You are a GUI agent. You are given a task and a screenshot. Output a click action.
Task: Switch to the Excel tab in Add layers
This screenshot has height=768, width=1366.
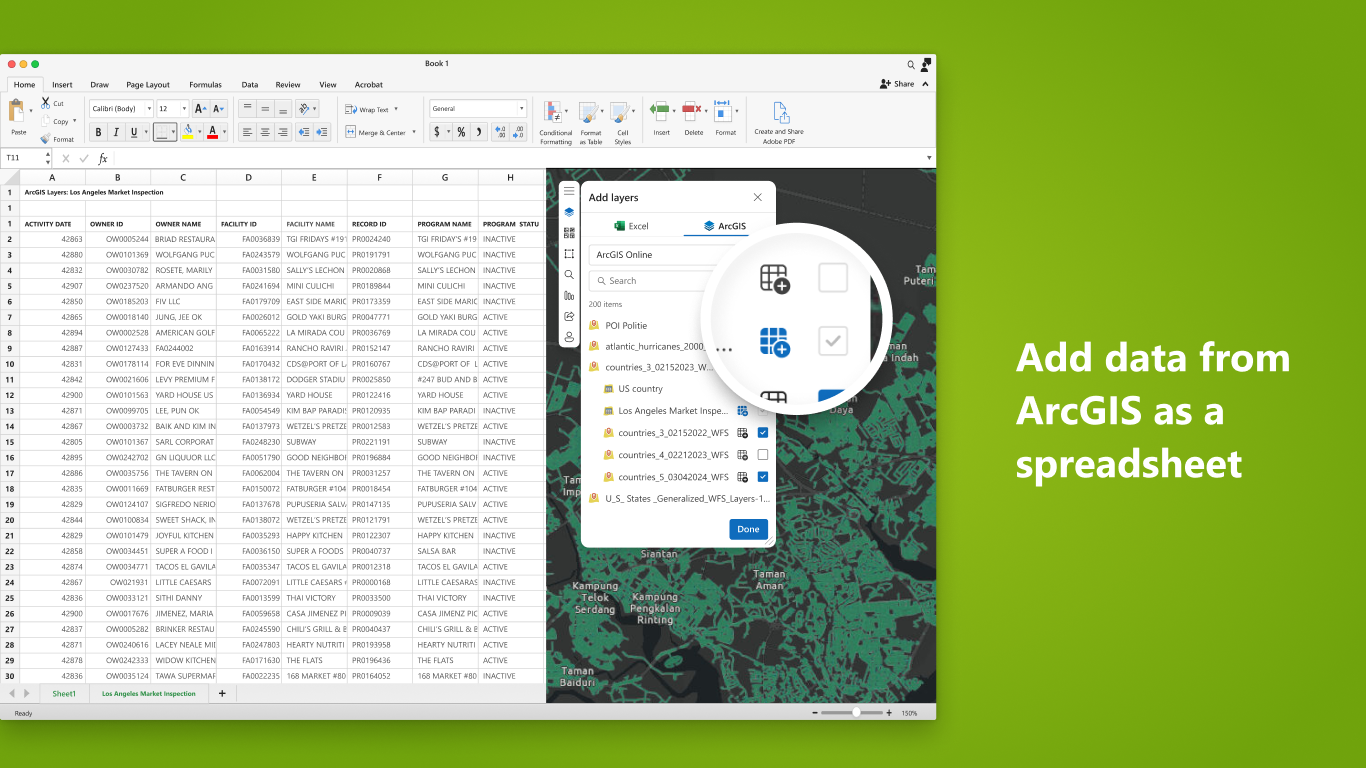click(632, 226)
